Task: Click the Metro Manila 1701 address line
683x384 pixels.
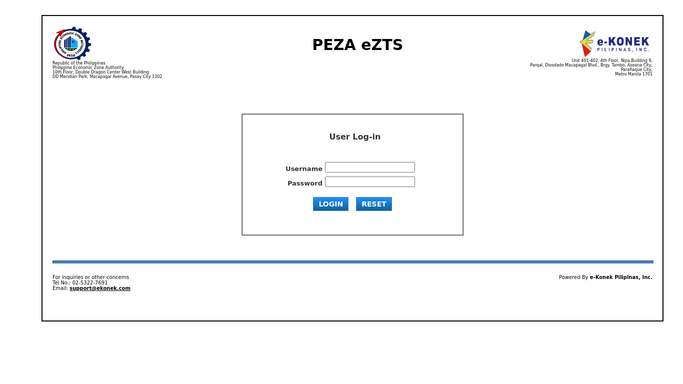Action: point(634,74)
